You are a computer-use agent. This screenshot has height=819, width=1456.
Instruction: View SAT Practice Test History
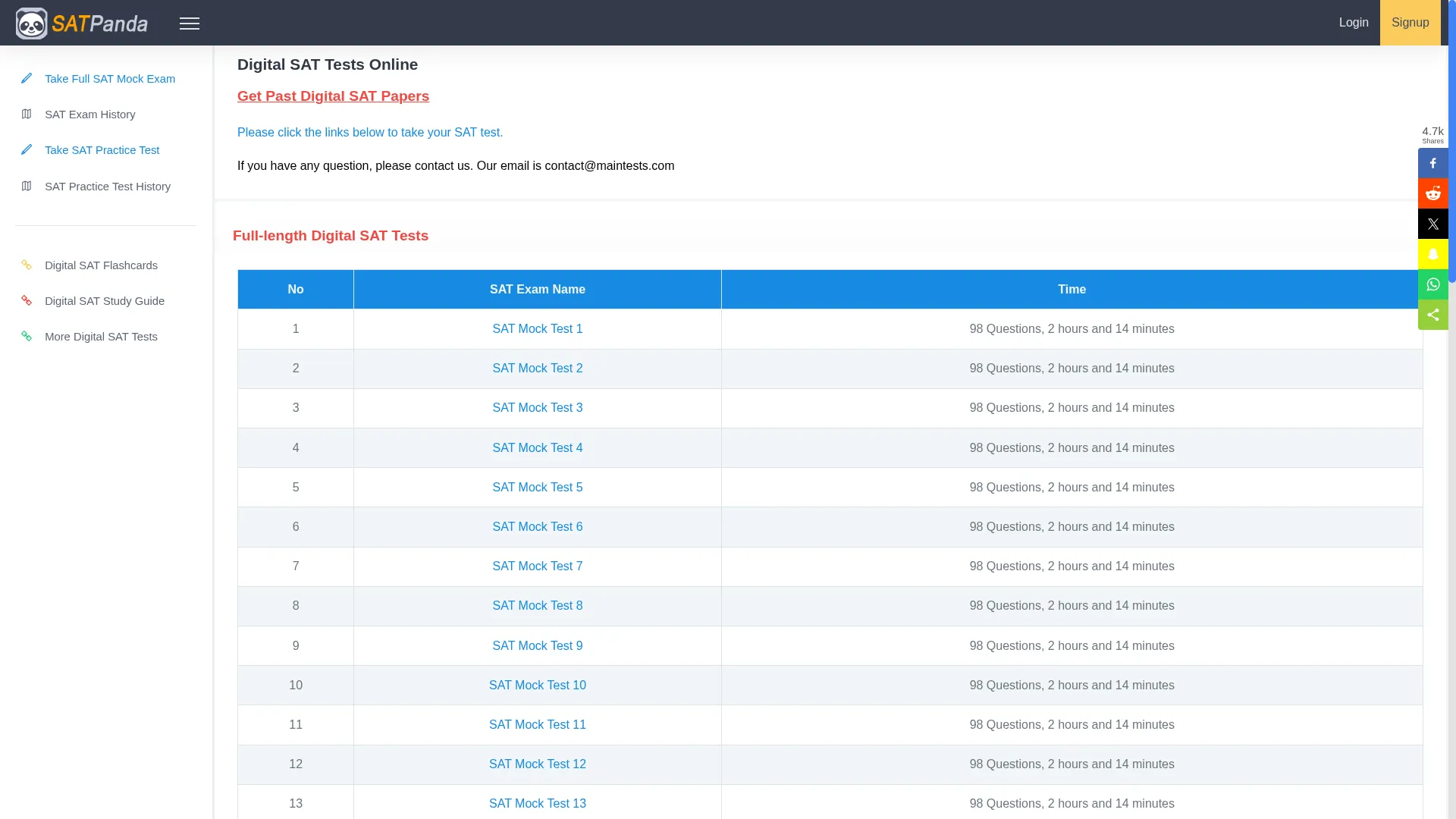[108, 187]
